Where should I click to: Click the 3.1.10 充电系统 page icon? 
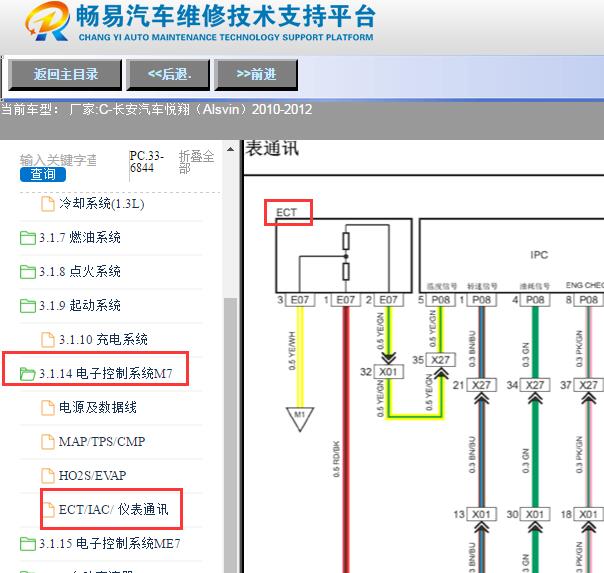point(48,340)
